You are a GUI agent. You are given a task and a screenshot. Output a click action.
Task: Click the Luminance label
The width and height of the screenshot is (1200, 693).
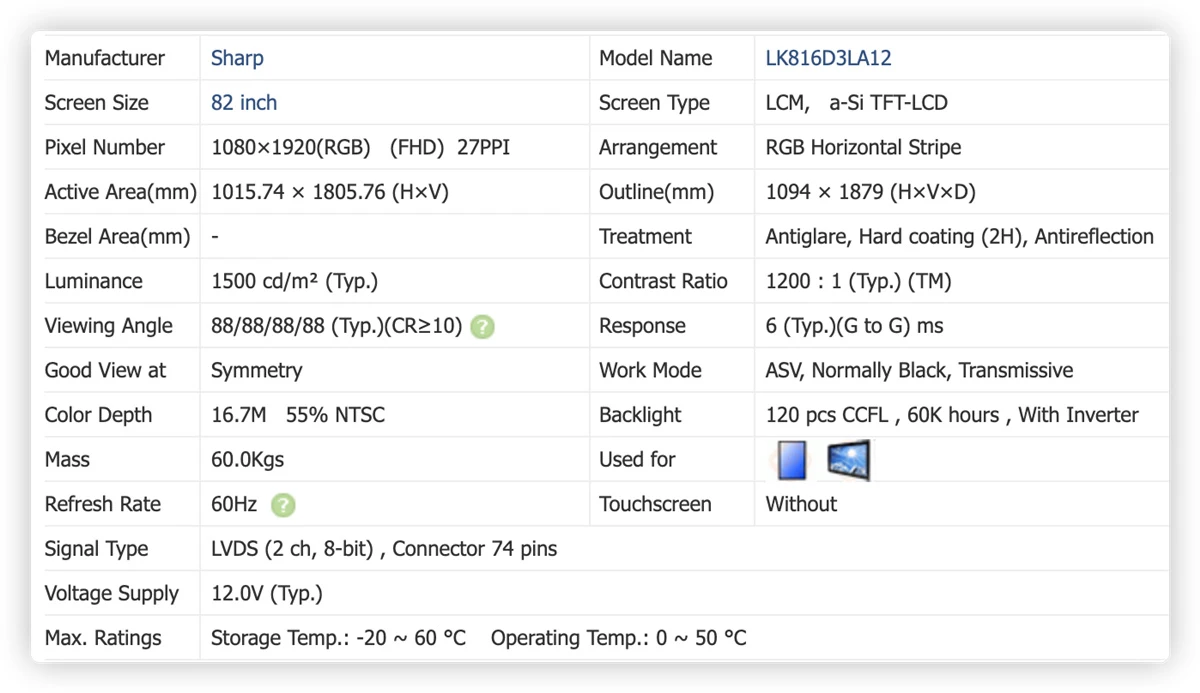coord(93,281)
